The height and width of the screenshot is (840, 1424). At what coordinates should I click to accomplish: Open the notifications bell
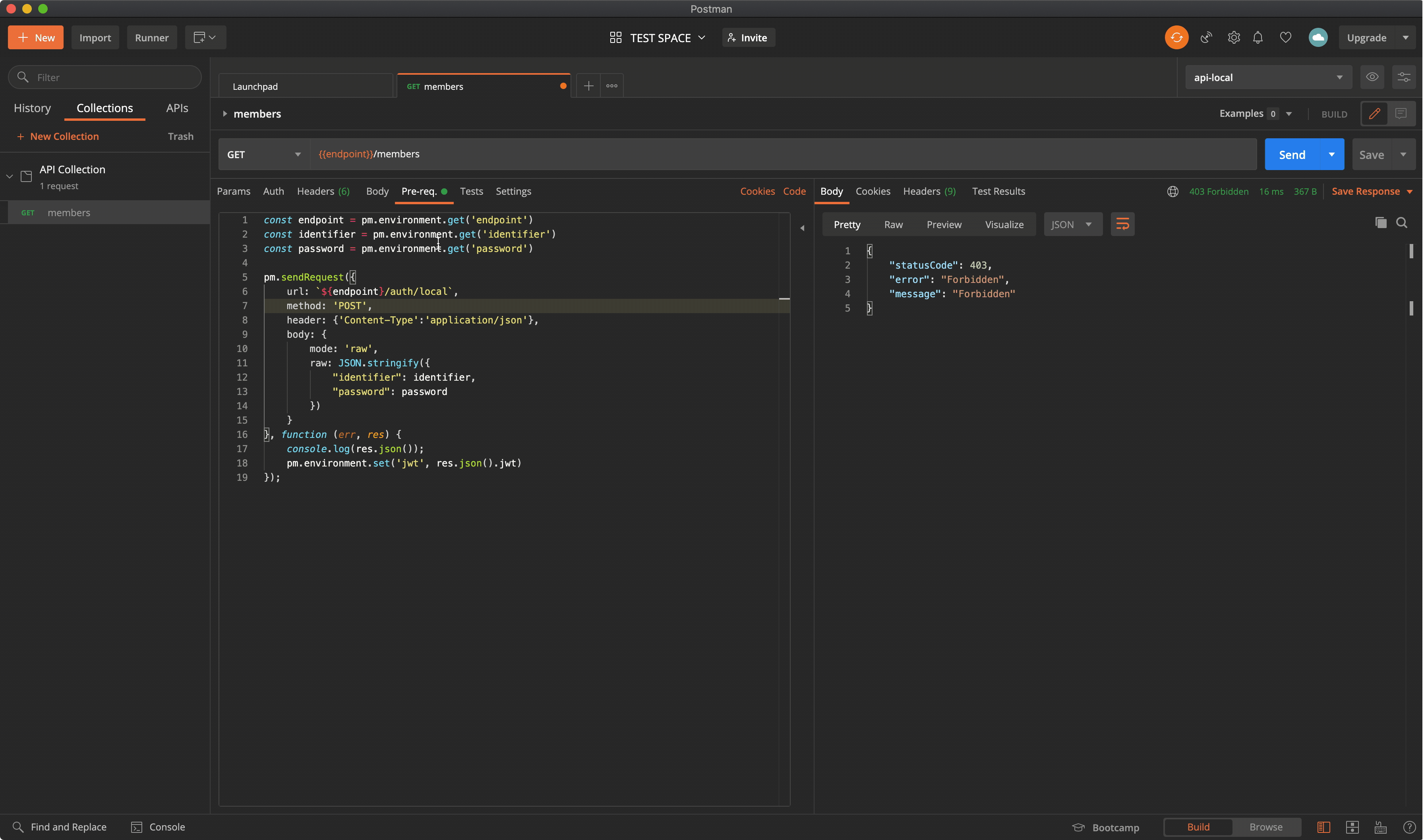click(1258, 37)
